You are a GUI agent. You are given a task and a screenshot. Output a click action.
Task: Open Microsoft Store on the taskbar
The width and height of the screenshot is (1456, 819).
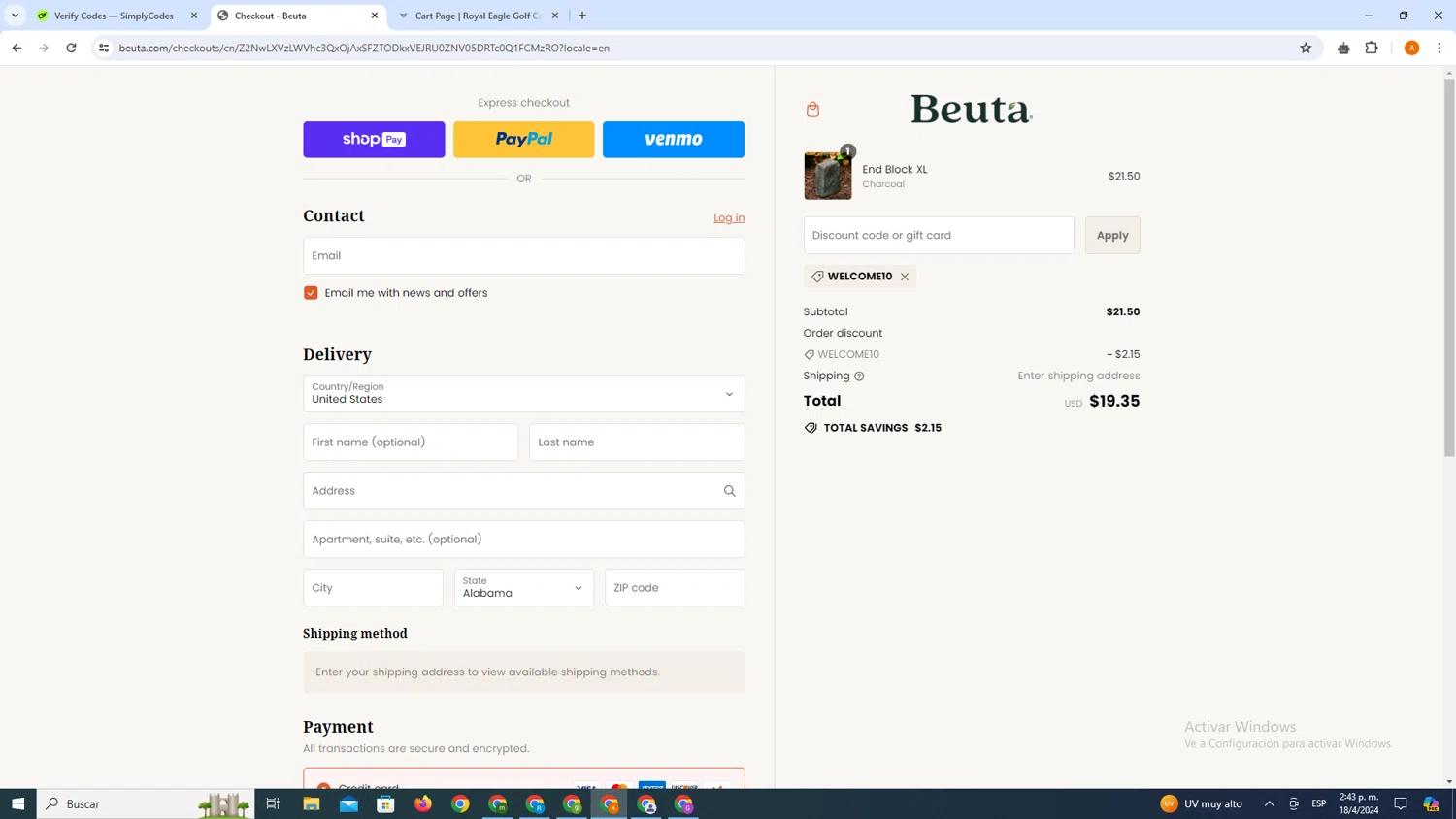coord(385,803)
